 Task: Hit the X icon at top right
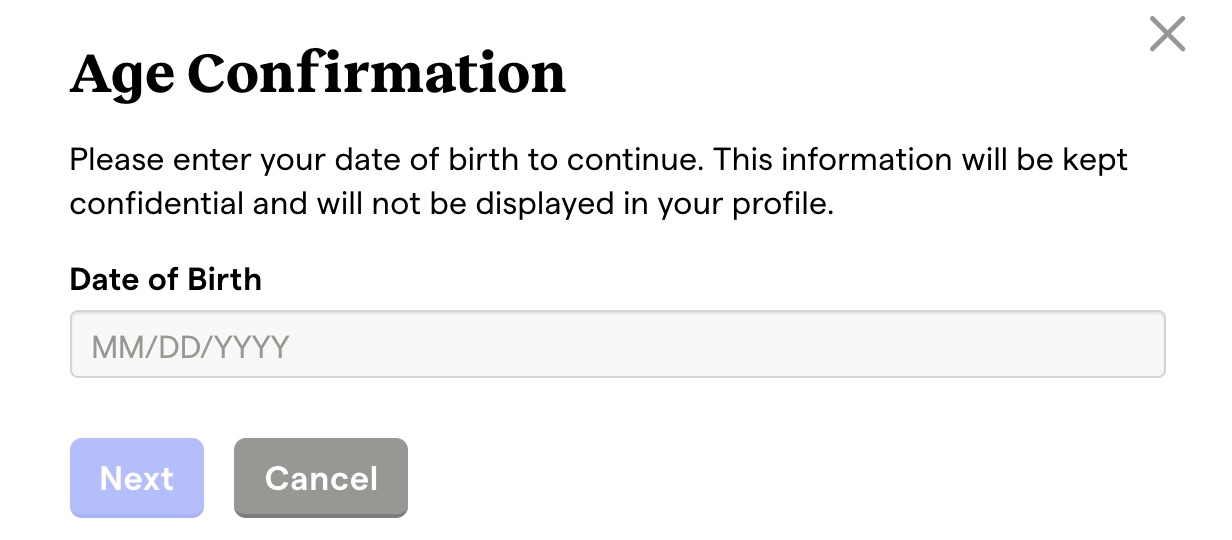tap(1167, 35)
